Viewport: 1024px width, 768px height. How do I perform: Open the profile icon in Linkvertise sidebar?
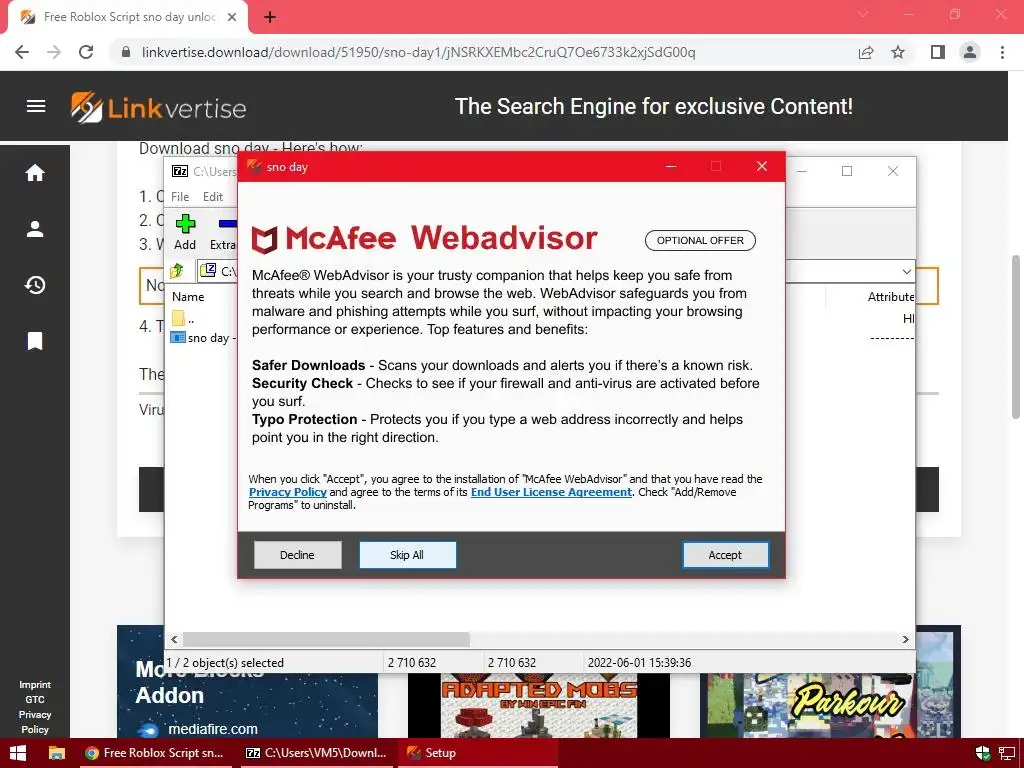click(35, 229)
